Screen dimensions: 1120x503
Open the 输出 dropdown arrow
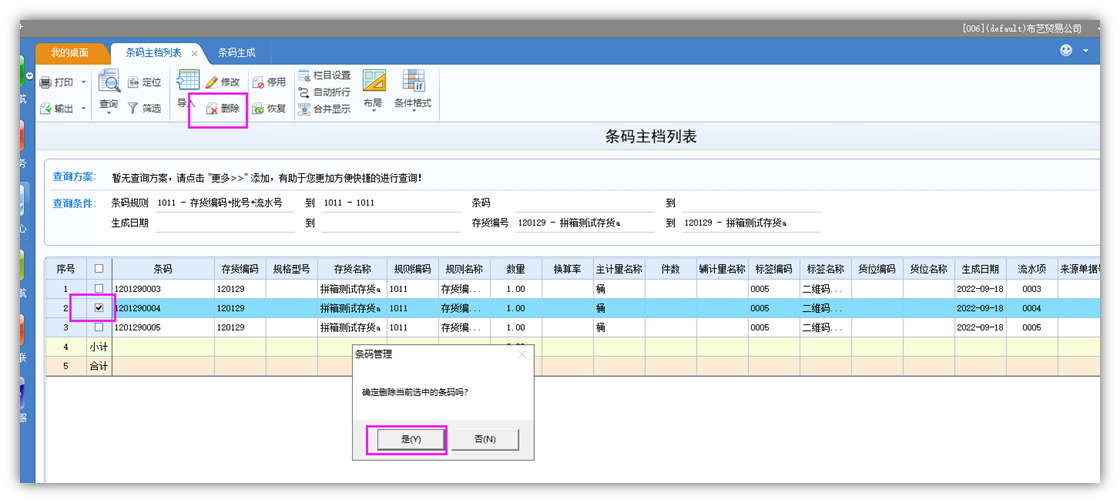(x=83, y=109)
